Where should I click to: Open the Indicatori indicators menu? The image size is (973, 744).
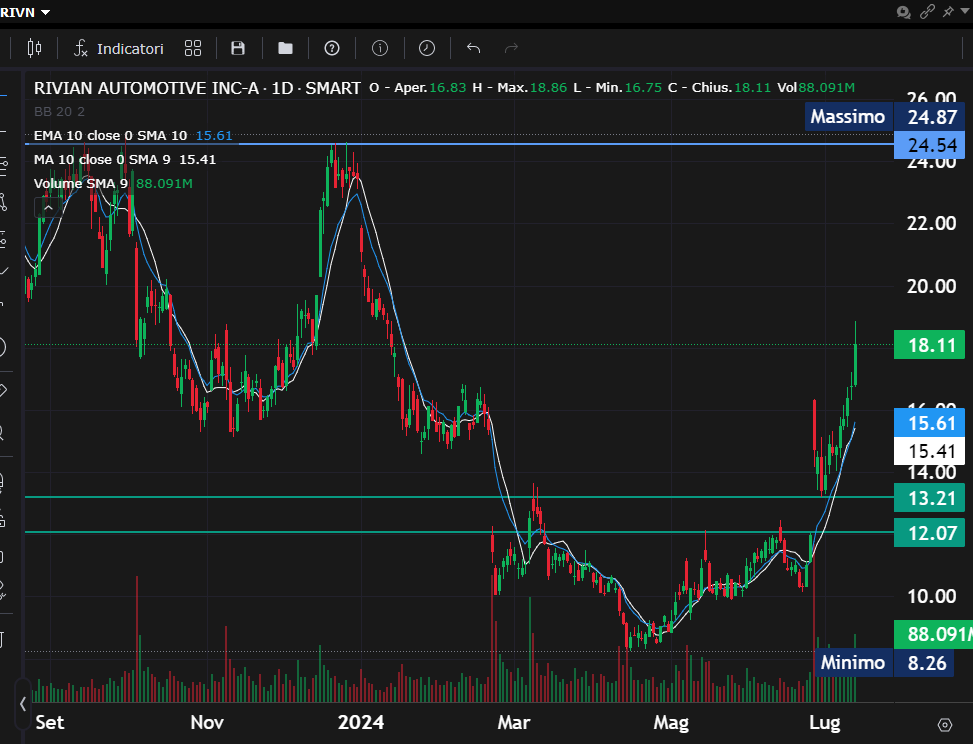click(119, 48)
